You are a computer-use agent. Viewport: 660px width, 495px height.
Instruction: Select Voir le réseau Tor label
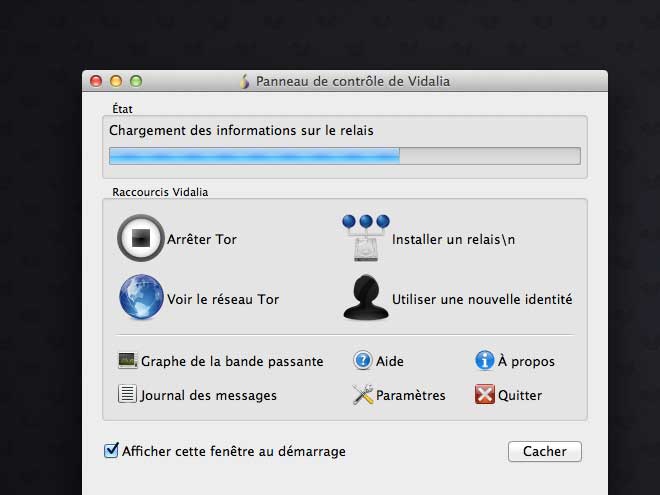(x=223, y=299)
